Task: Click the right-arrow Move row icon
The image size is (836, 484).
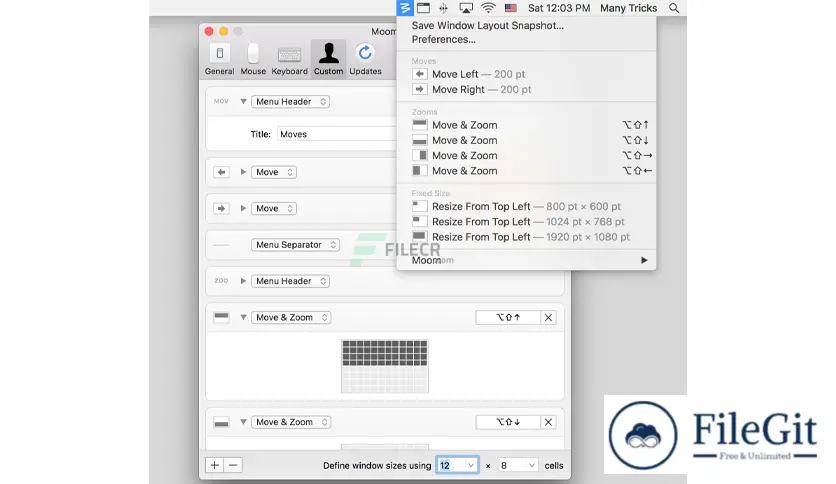Action: pyautogui.click(x=221, y=208)
